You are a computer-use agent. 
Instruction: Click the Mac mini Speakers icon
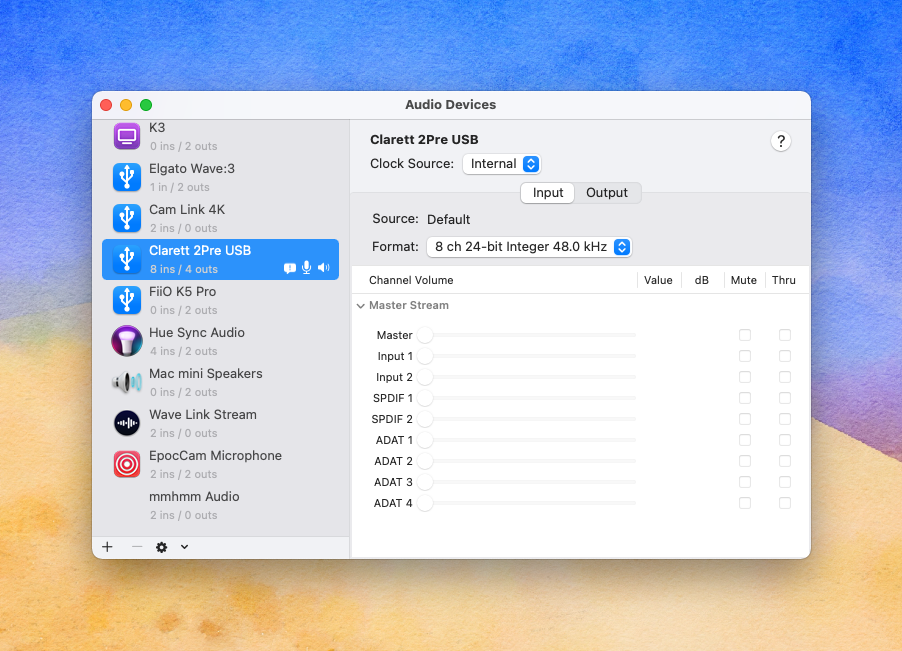tap(127, 382)
